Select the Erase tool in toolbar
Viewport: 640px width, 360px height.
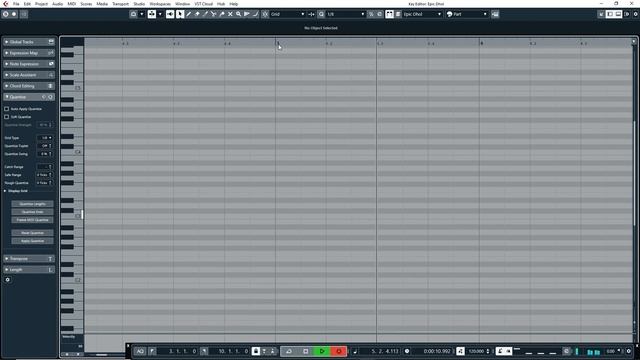coord(197,14)
